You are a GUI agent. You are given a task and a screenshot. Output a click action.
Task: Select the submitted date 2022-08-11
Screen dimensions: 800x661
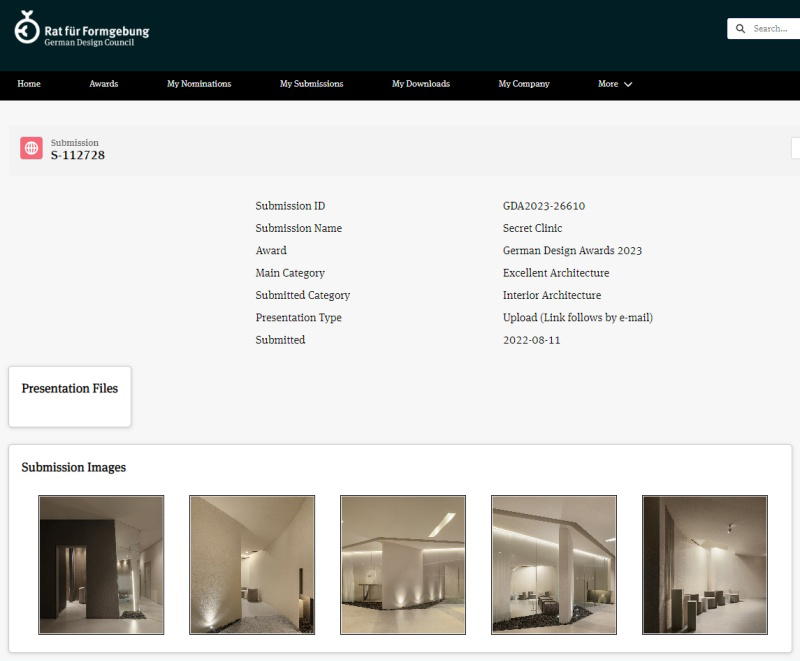tap(531, 340)
